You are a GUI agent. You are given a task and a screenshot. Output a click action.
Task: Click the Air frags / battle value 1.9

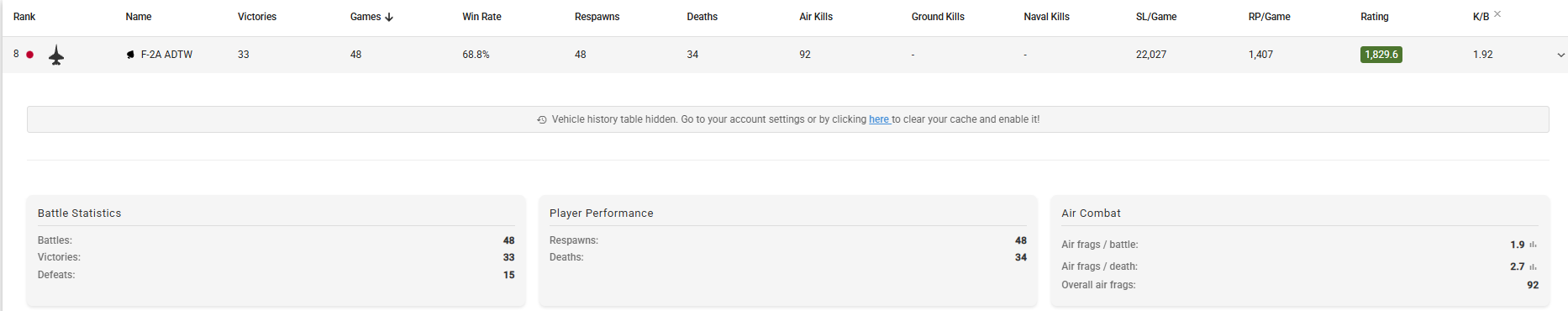[x=1517, y=245]
